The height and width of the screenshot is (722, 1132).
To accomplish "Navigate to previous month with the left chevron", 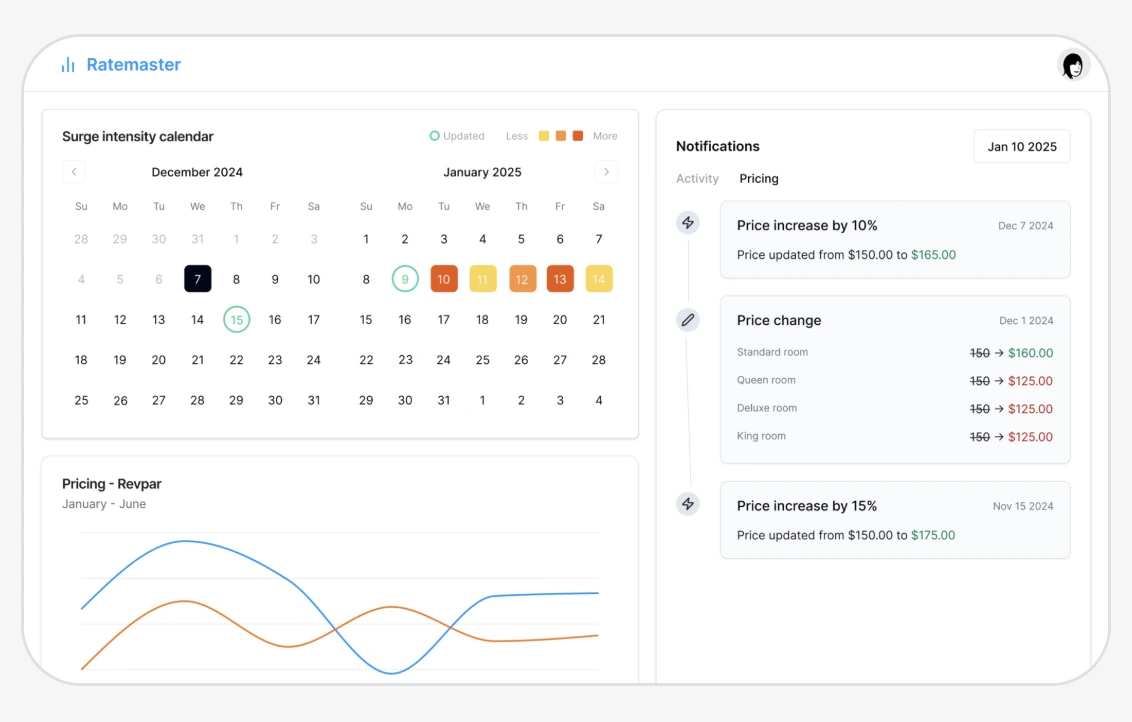I will (x=74, y=171).
